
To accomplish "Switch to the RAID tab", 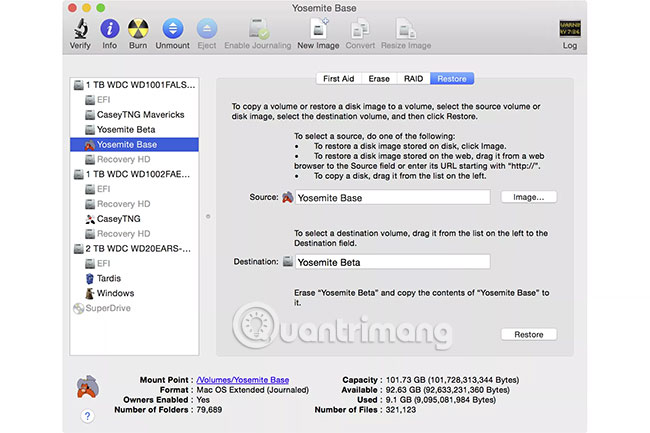I will (414, 79).
